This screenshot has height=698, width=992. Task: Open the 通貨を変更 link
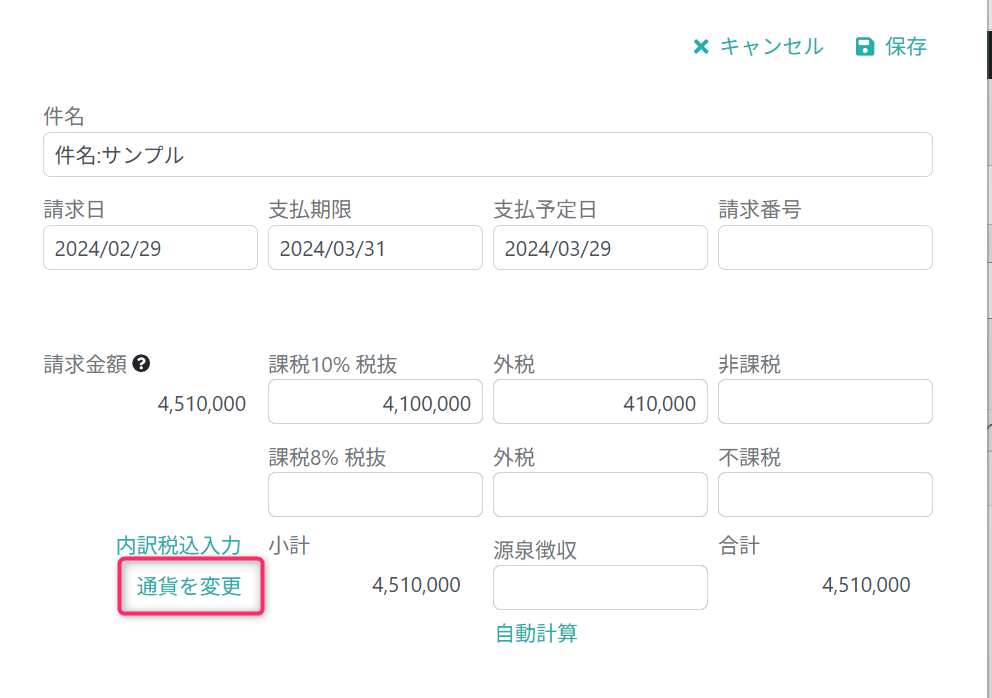[x=190, y=587]
